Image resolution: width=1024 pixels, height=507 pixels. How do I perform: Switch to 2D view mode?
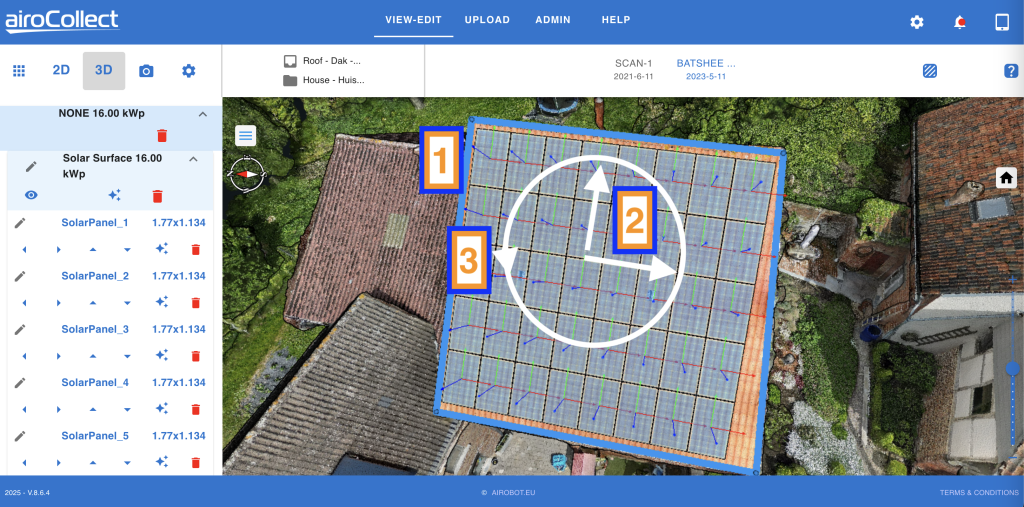(61, 71)
